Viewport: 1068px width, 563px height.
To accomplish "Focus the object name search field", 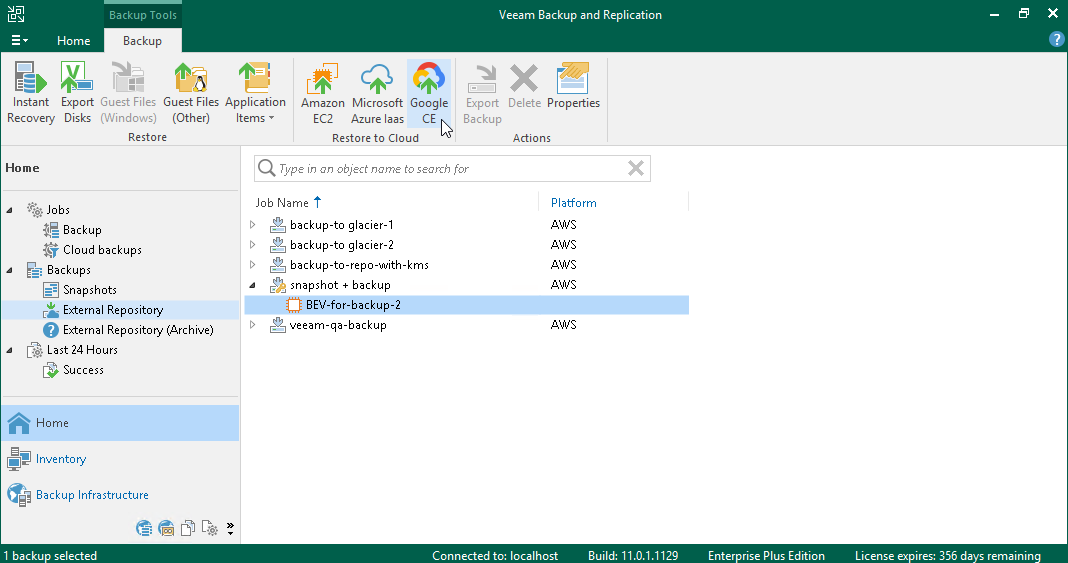I will 450,168.
